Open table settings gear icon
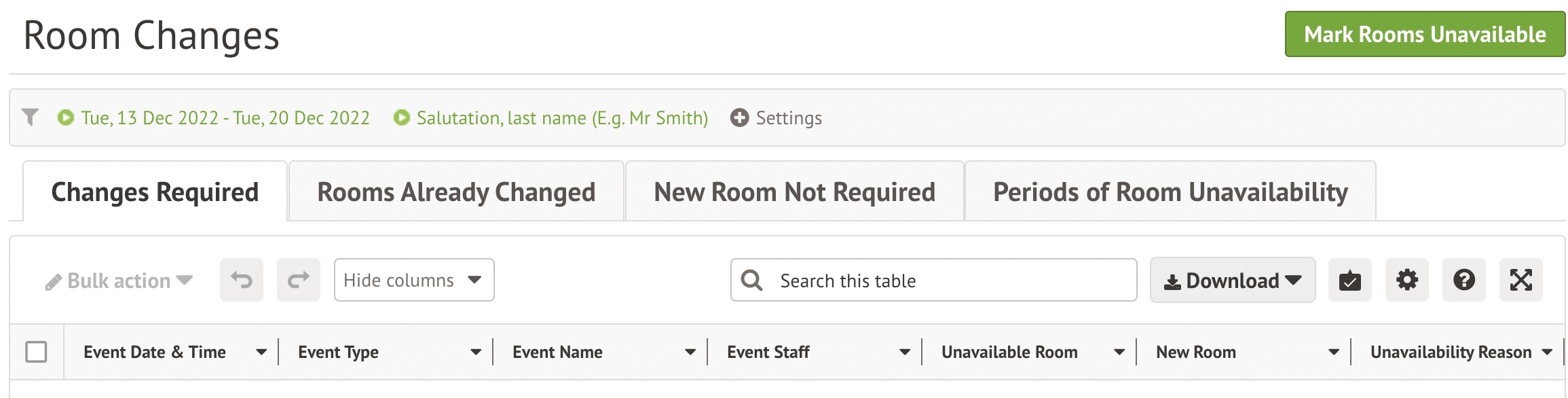 click(x=1406, y=280)
